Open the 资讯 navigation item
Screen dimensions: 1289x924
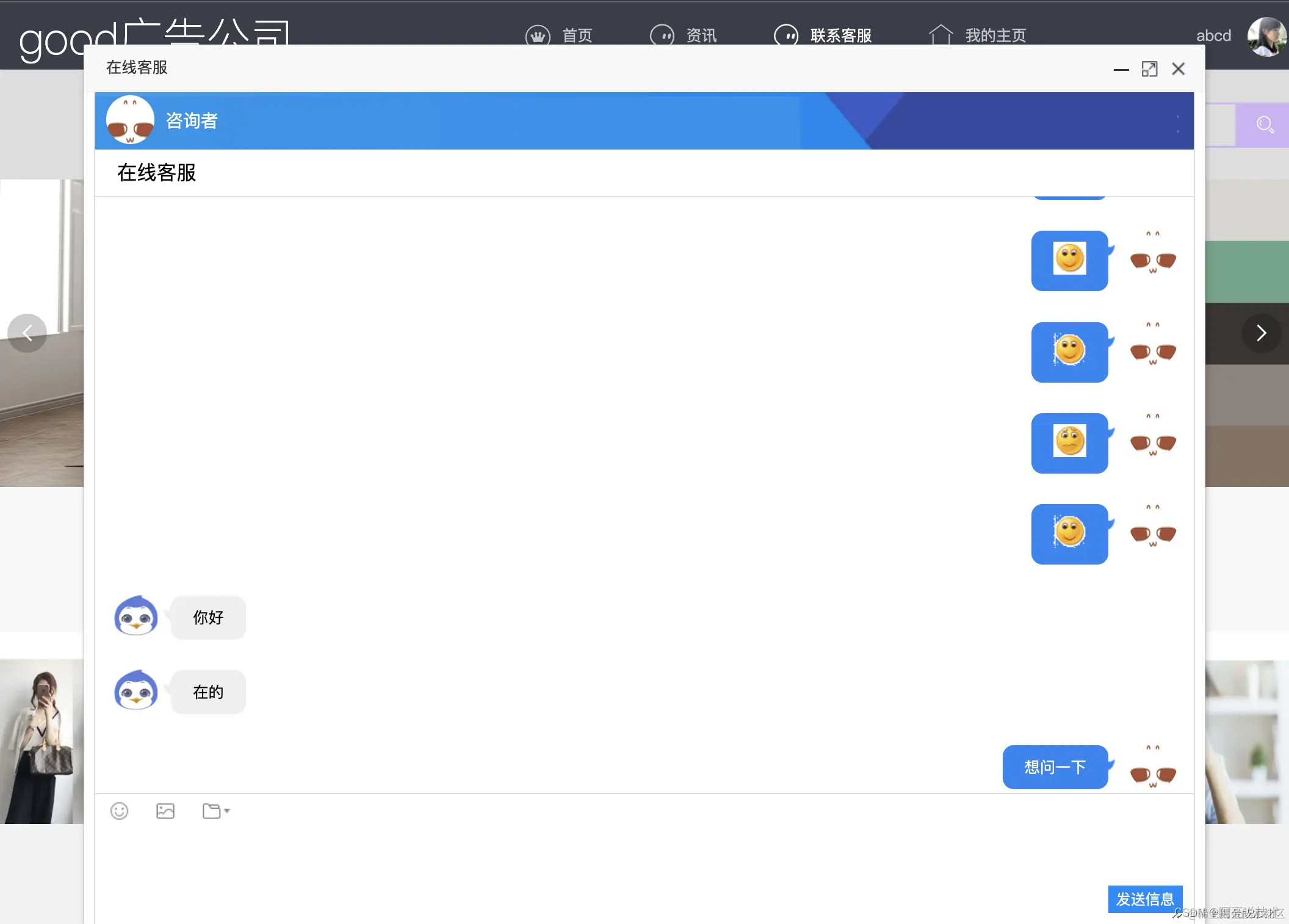coord(701,35)
